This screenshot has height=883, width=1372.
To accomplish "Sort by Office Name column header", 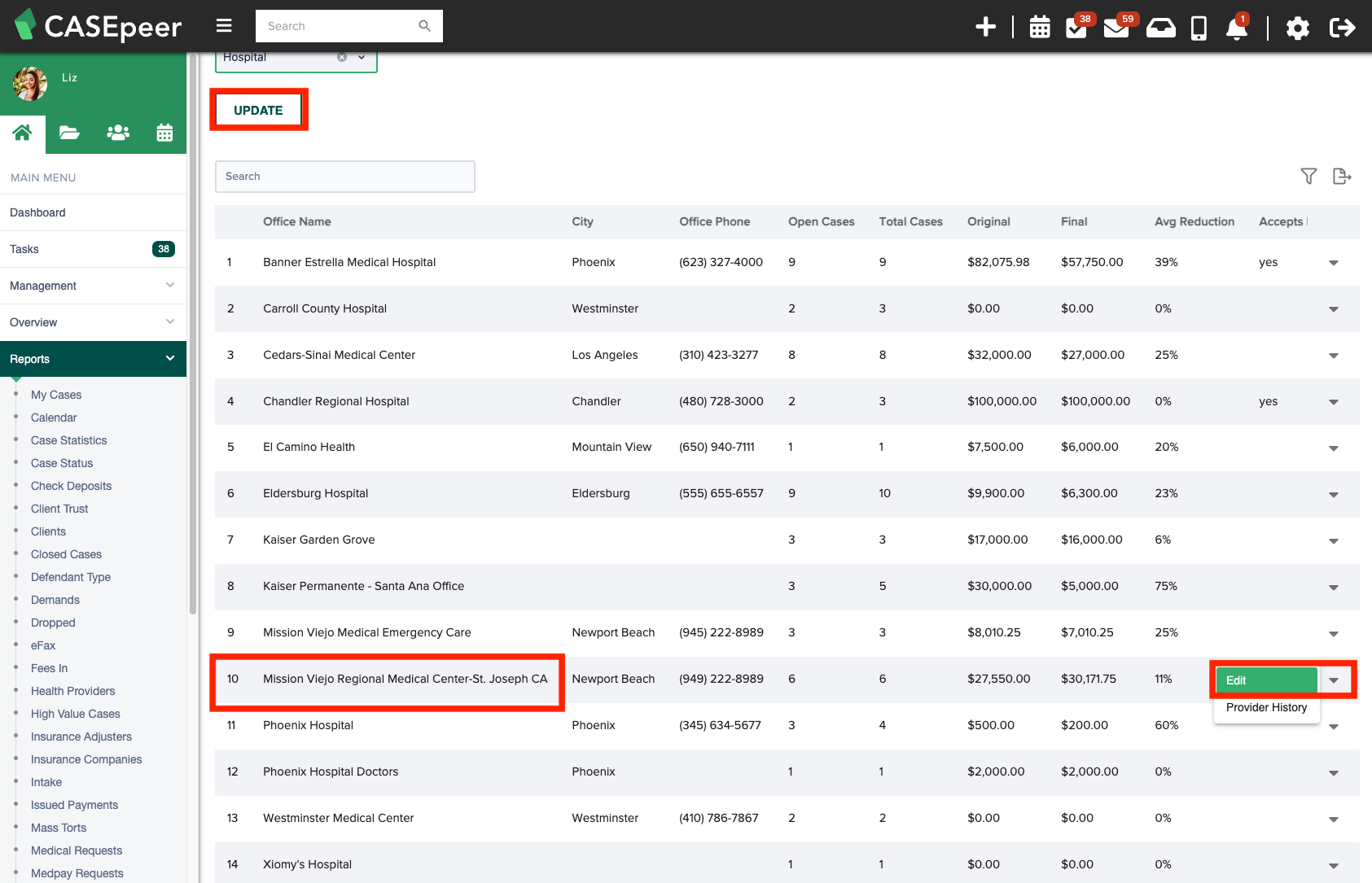I will (x=297, y=221).
